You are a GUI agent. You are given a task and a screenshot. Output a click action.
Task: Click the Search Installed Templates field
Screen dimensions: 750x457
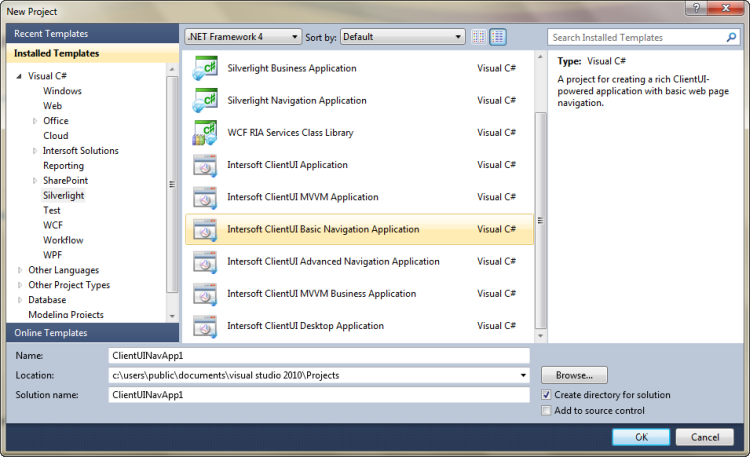[x=638, y=37]
